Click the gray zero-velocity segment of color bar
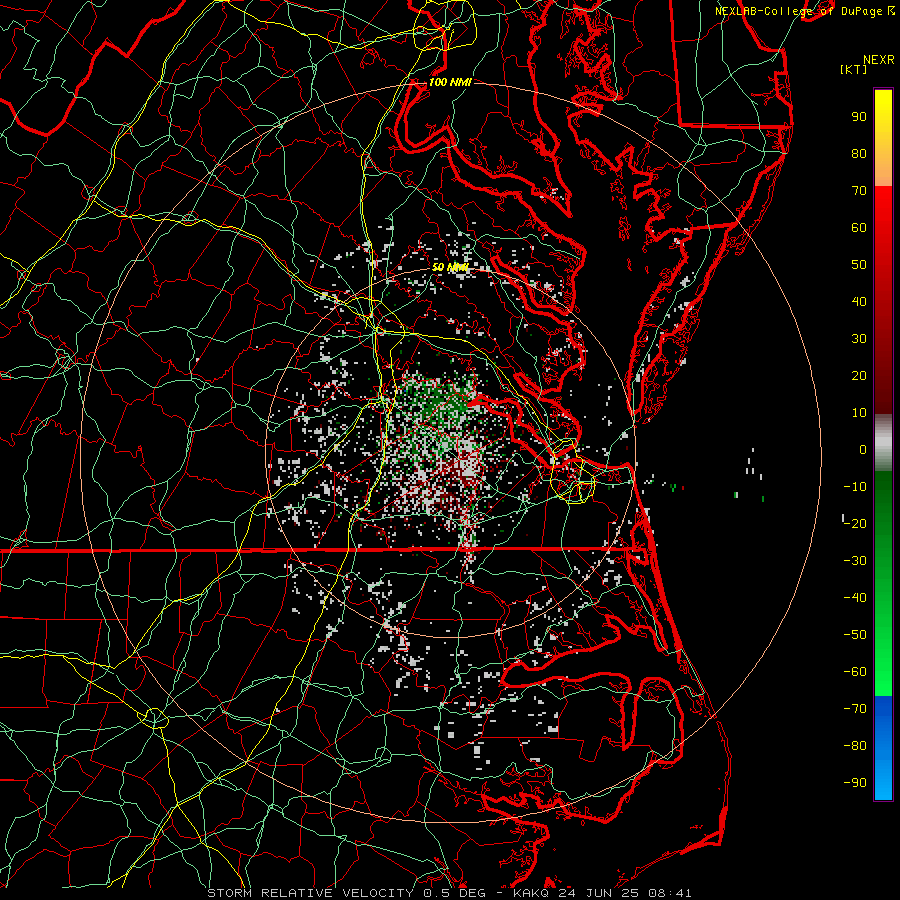 point(883,443)
